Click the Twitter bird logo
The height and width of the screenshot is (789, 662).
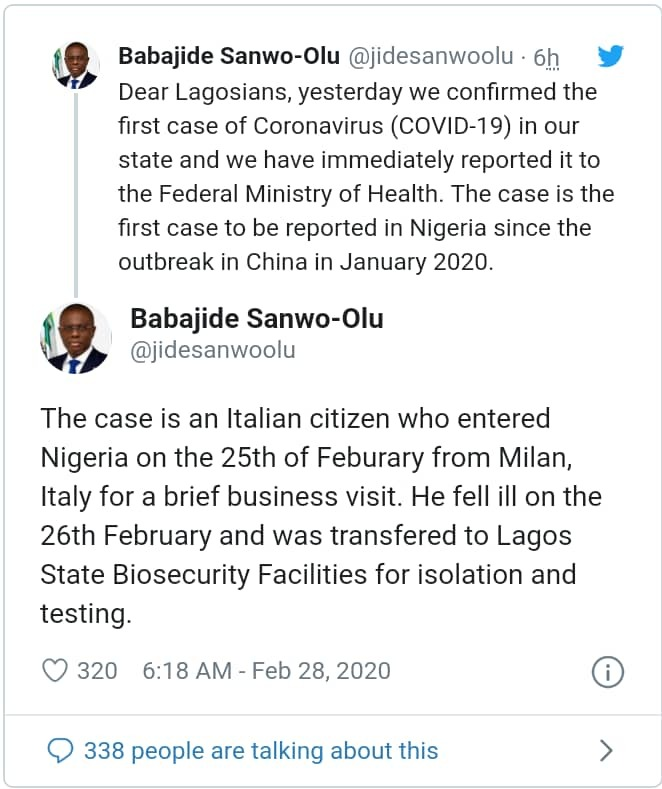tap(610, 56)
